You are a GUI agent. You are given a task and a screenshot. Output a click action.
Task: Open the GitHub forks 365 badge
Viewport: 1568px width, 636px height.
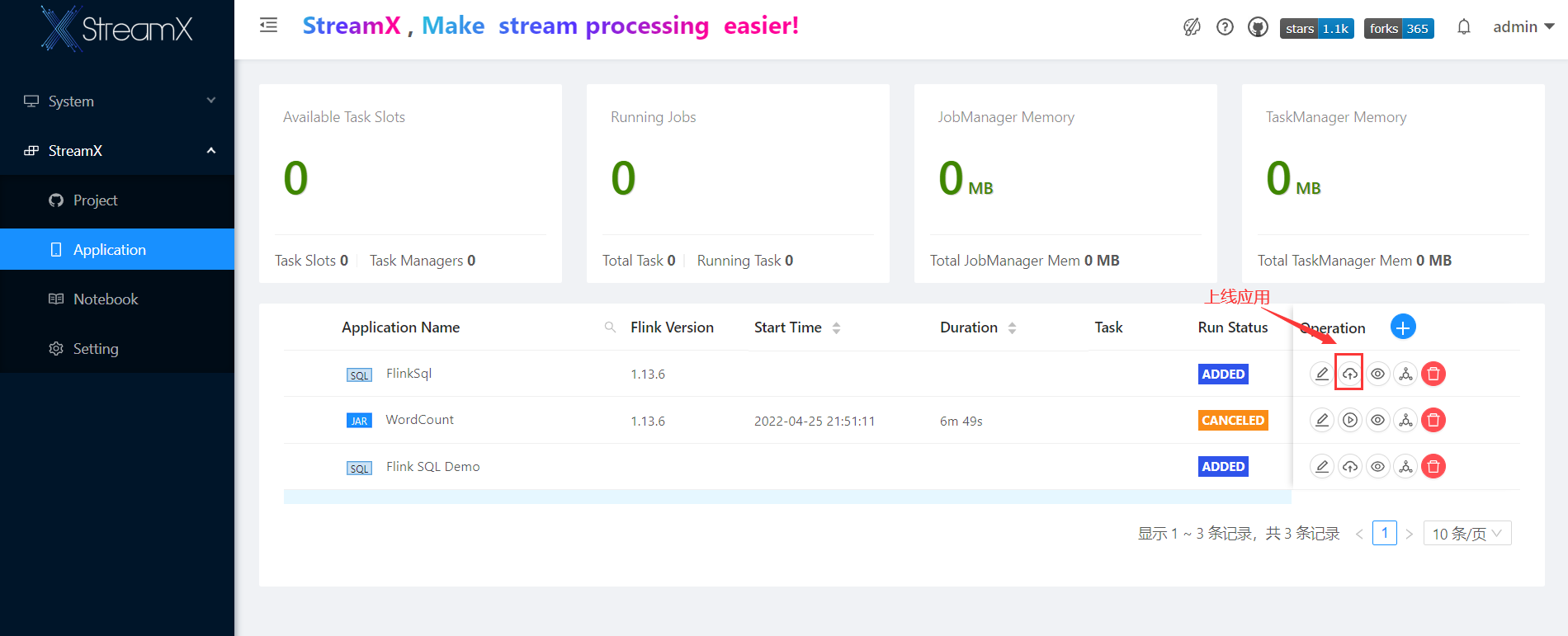1399,28
